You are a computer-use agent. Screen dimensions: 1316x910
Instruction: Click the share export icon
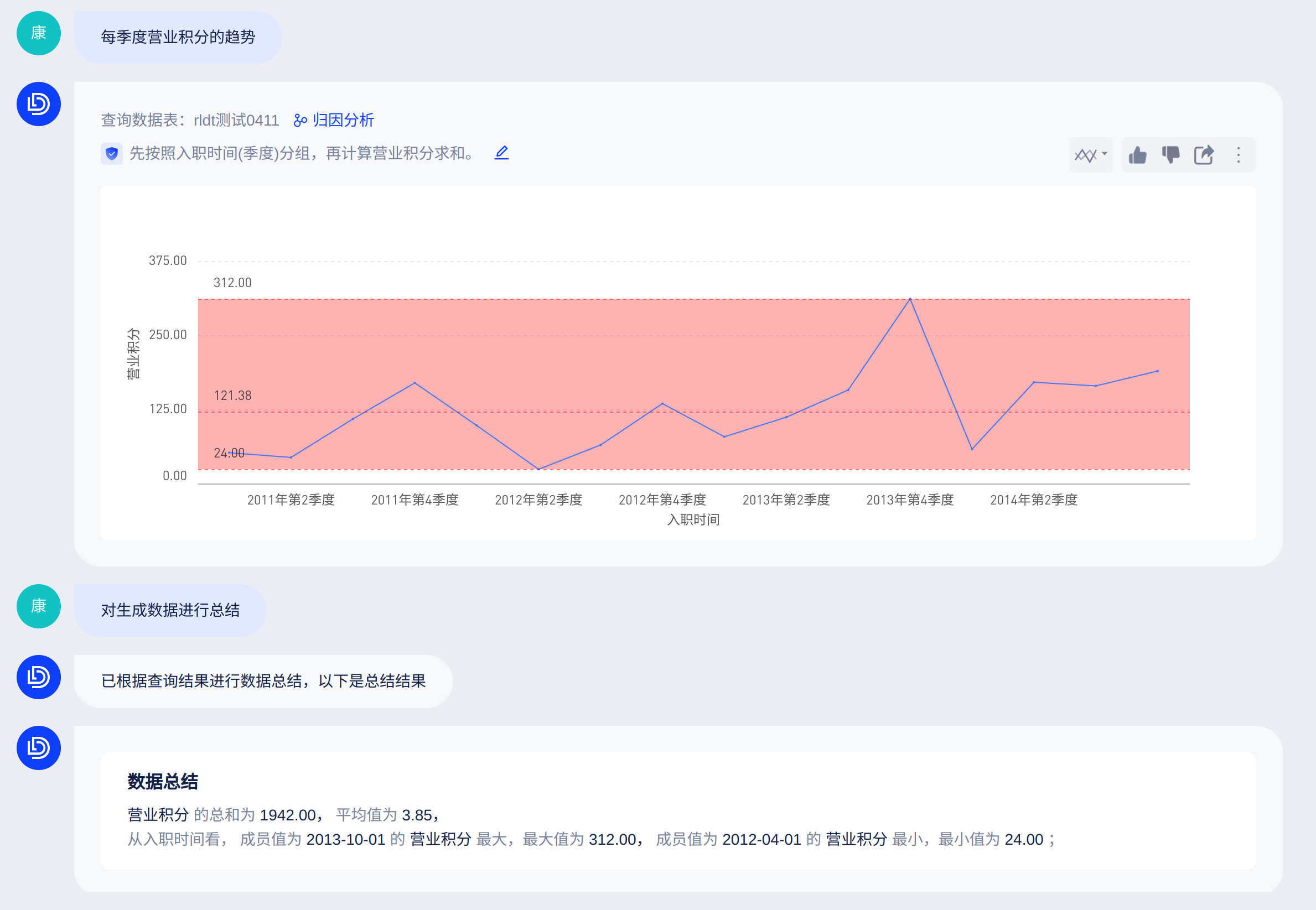pos(1204,155)
